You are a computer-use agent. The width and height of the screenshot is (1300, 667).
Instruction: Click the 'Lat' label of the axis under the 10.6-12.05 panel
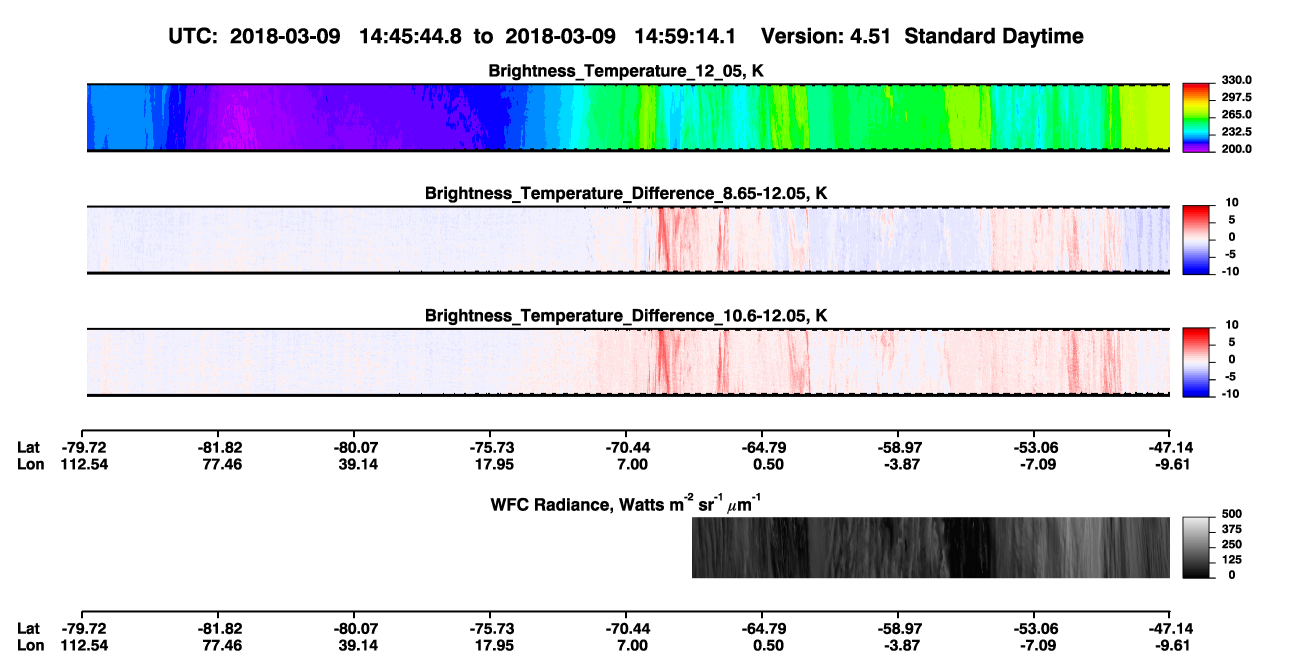coord(28,448)
